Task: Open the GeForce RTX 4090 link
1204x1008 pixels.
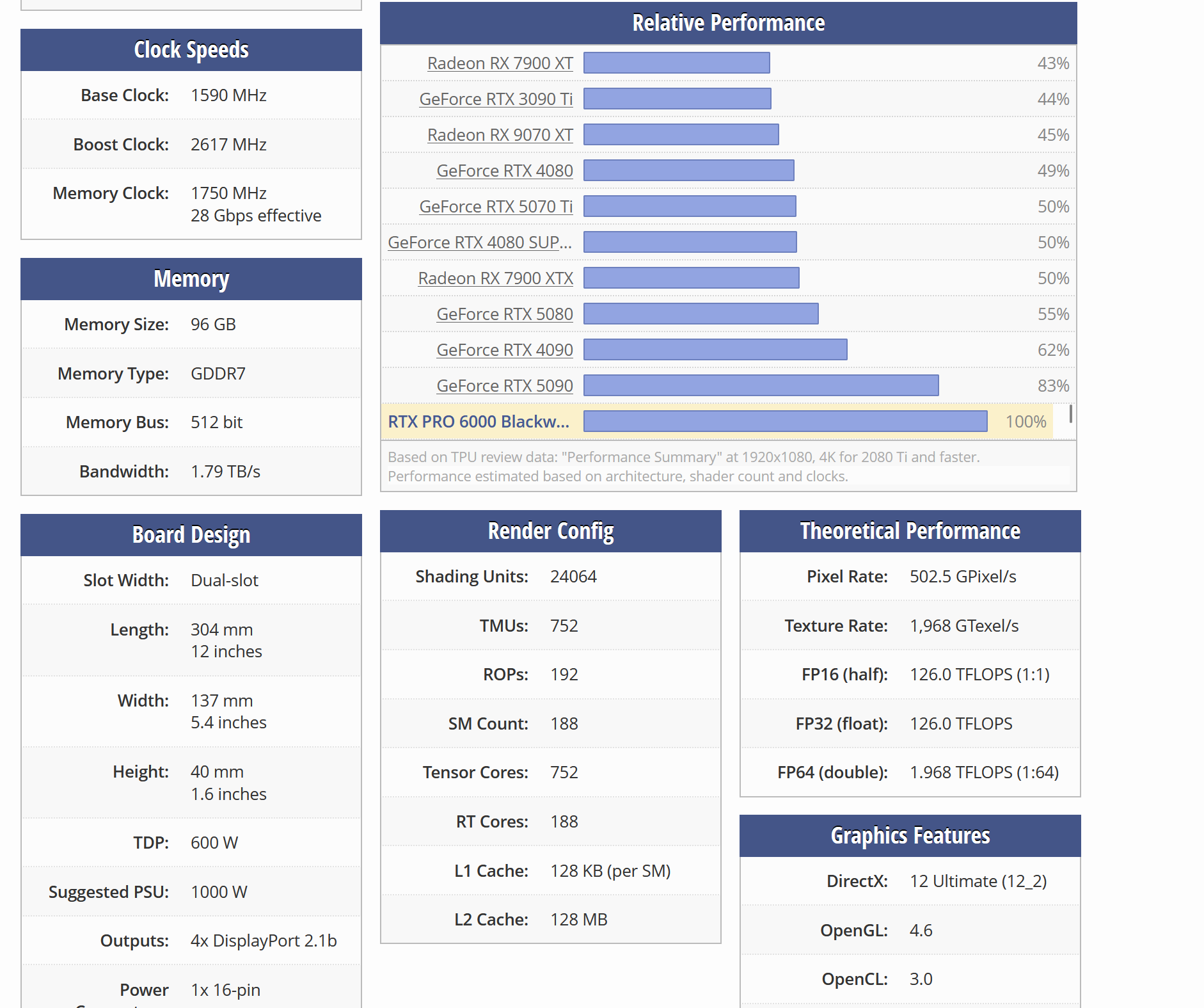Action: pos(505,350)
